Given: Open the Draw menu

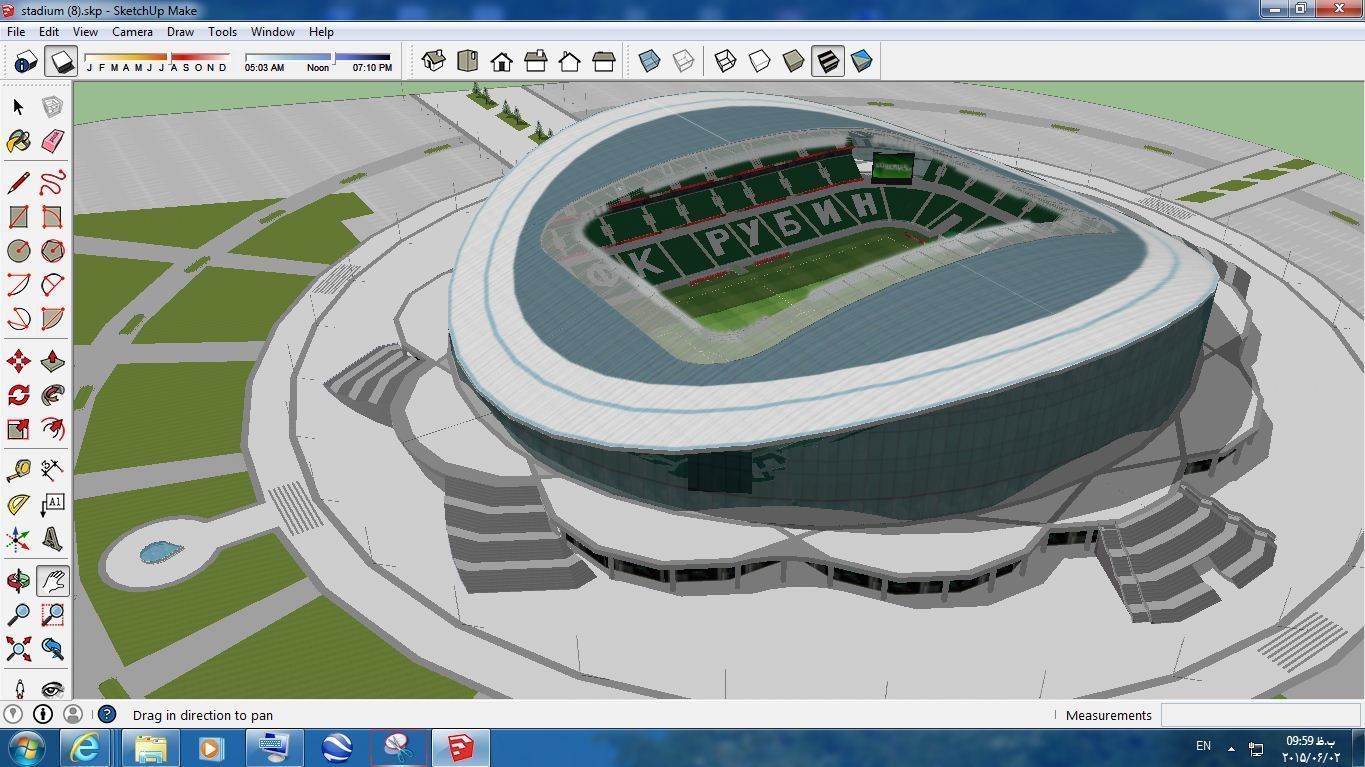Looking at the screenshot, I should [180, 32].
